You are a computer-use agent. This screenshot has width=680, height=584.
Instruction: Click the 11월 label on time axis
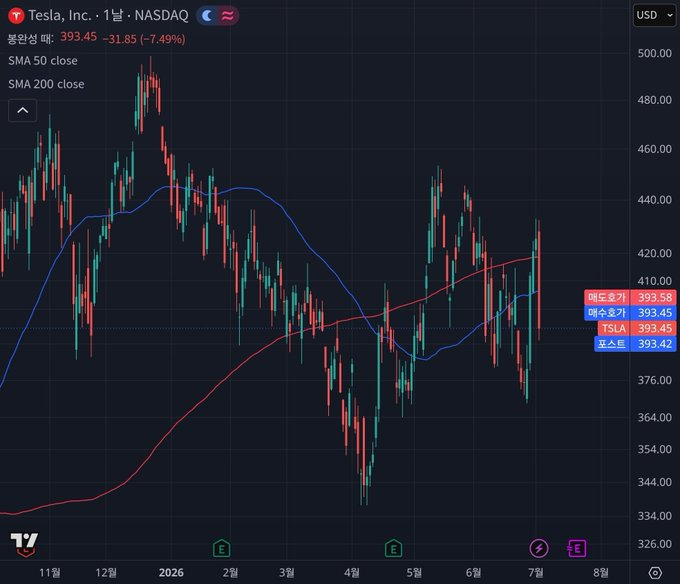49,573
